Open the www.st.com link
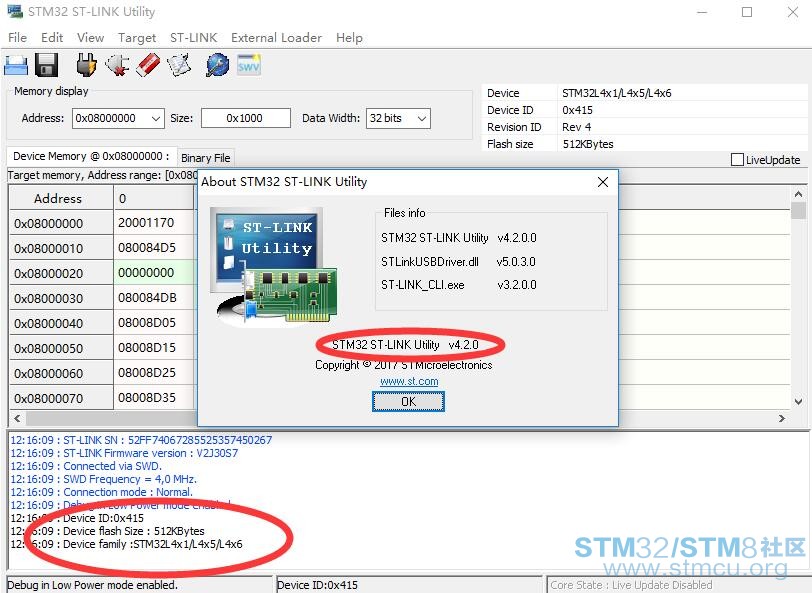Image resolution: width=812 pixels, height=593 pixels. (x=409, y=381)
